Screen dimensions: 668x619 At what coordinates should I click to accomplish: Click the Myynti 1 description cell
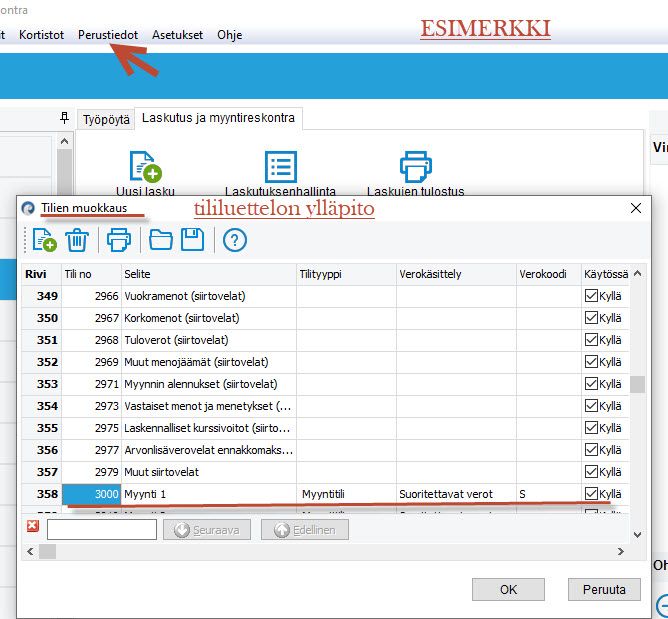point(209,494)
